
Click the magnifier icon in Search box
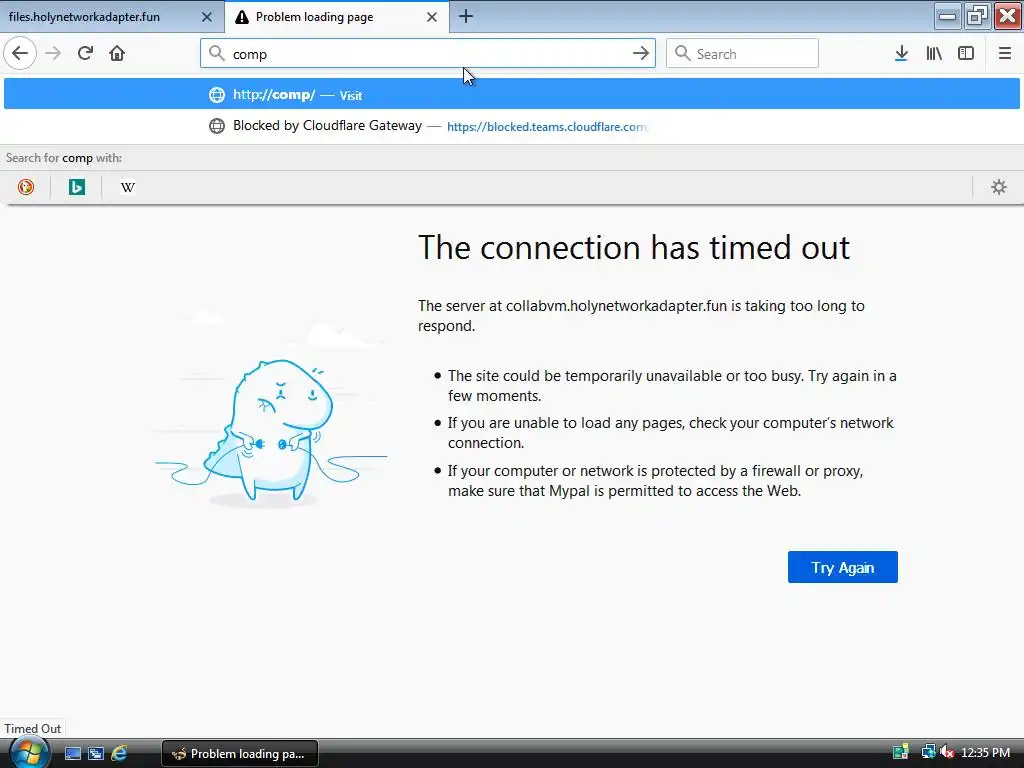[682, 53]
